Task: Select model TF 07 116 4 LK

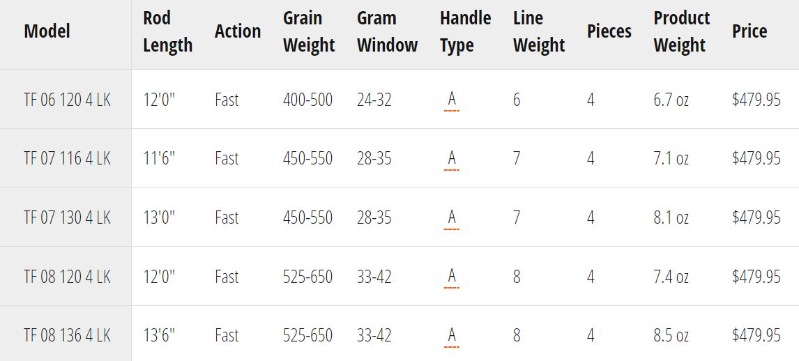Action: [67, 159]
